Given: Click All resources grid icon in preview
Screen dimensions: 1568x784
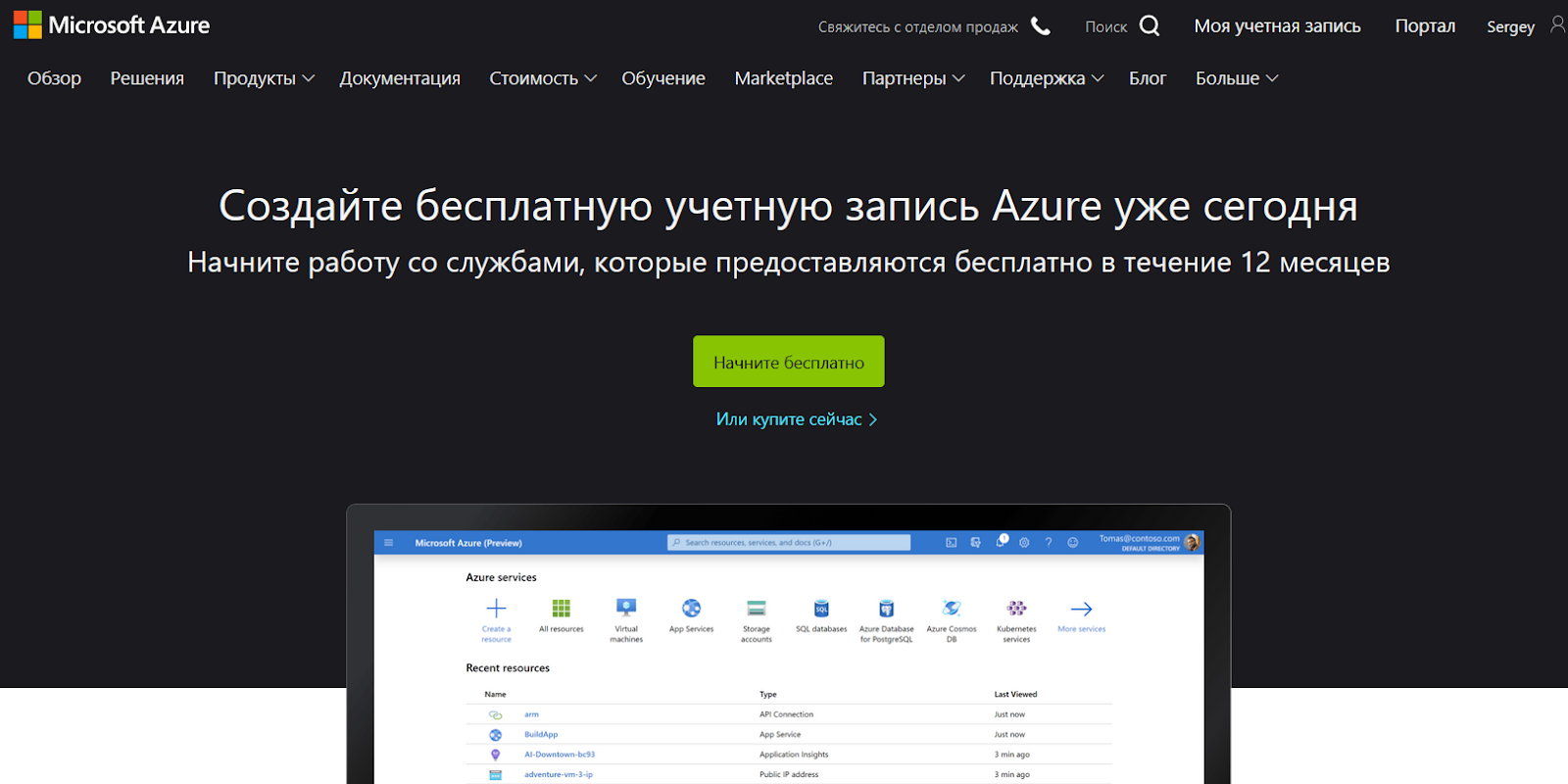Looking at the screenshot, I should (561, 609).
